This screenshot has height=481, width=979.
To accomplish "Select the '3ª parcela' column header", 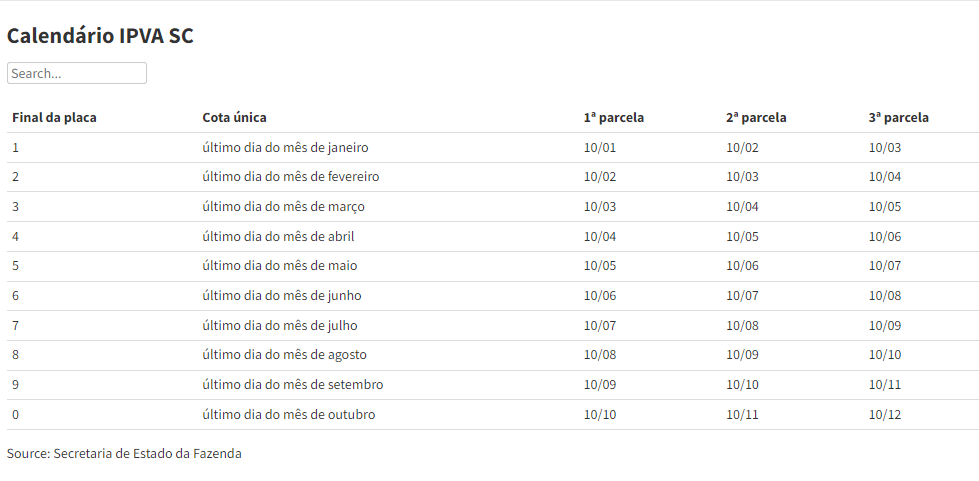I will coord(898,118).
